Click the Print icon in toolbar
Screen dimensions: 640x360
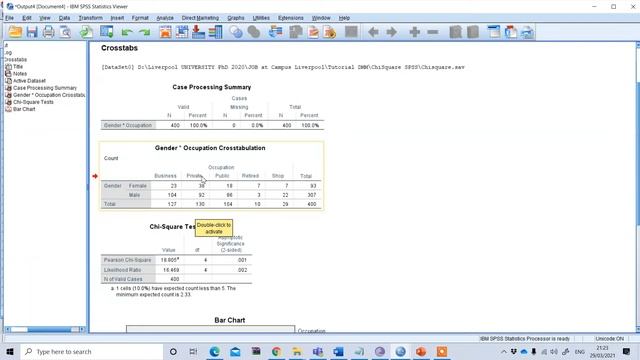(49, 32)
